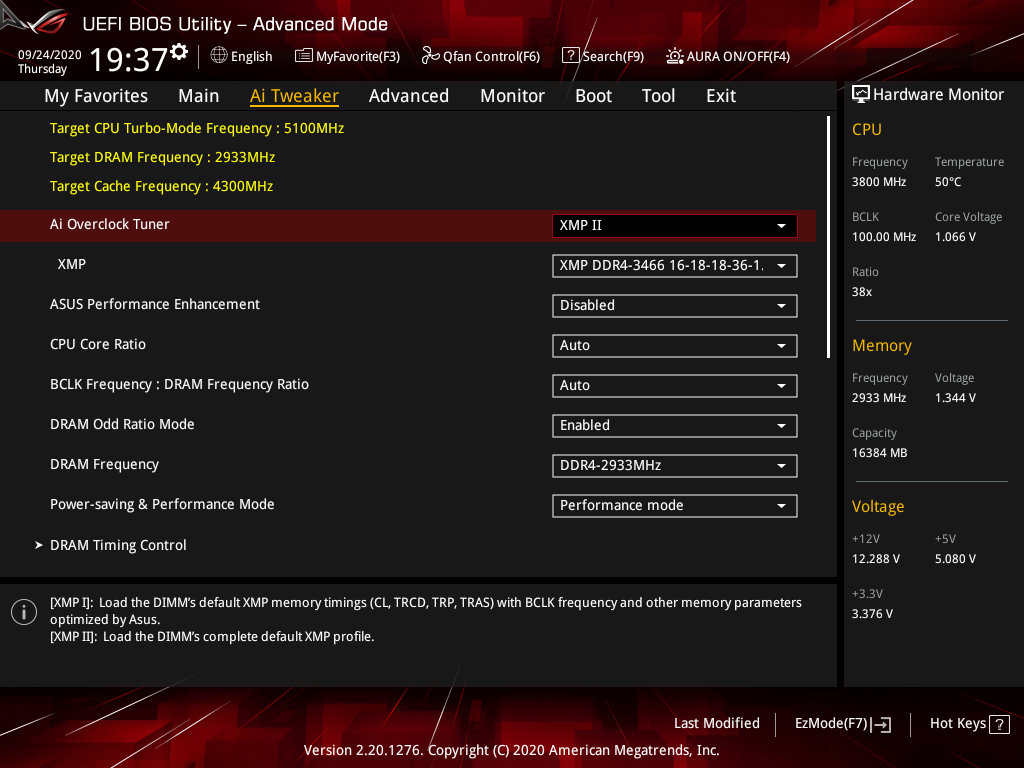Click CPU temperature value 50°C
Viewport: 1024px width, 768px height.
pyautogui.click(x=948, y=182)
